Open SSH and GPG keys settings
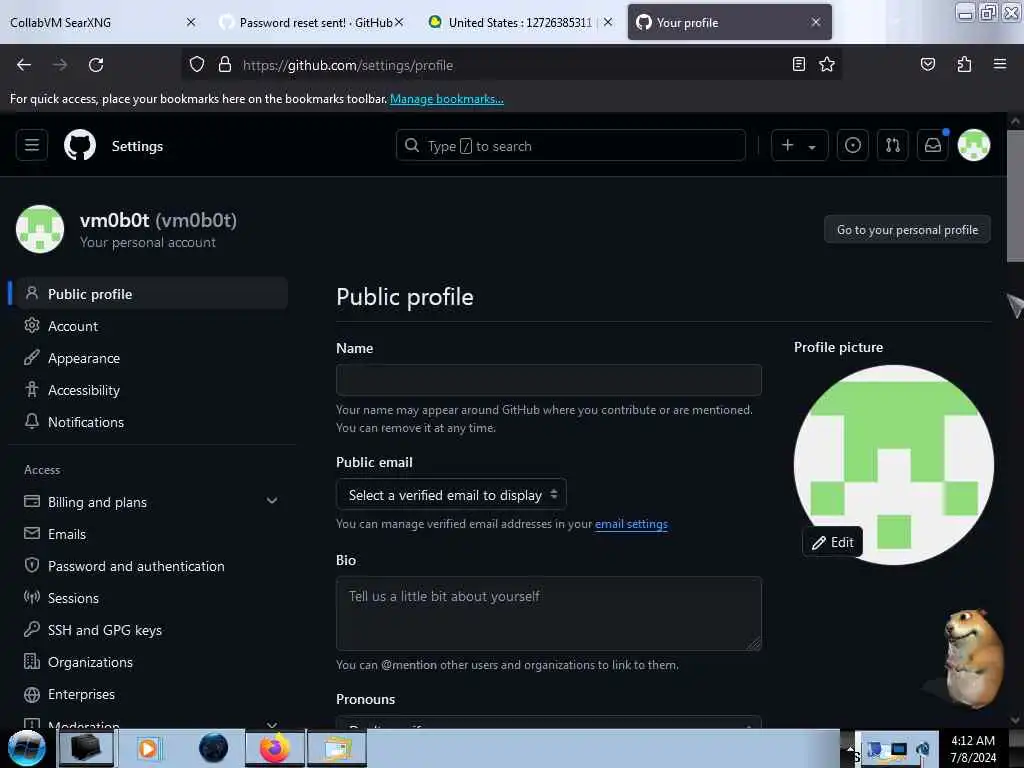 (x=104, y=630)
